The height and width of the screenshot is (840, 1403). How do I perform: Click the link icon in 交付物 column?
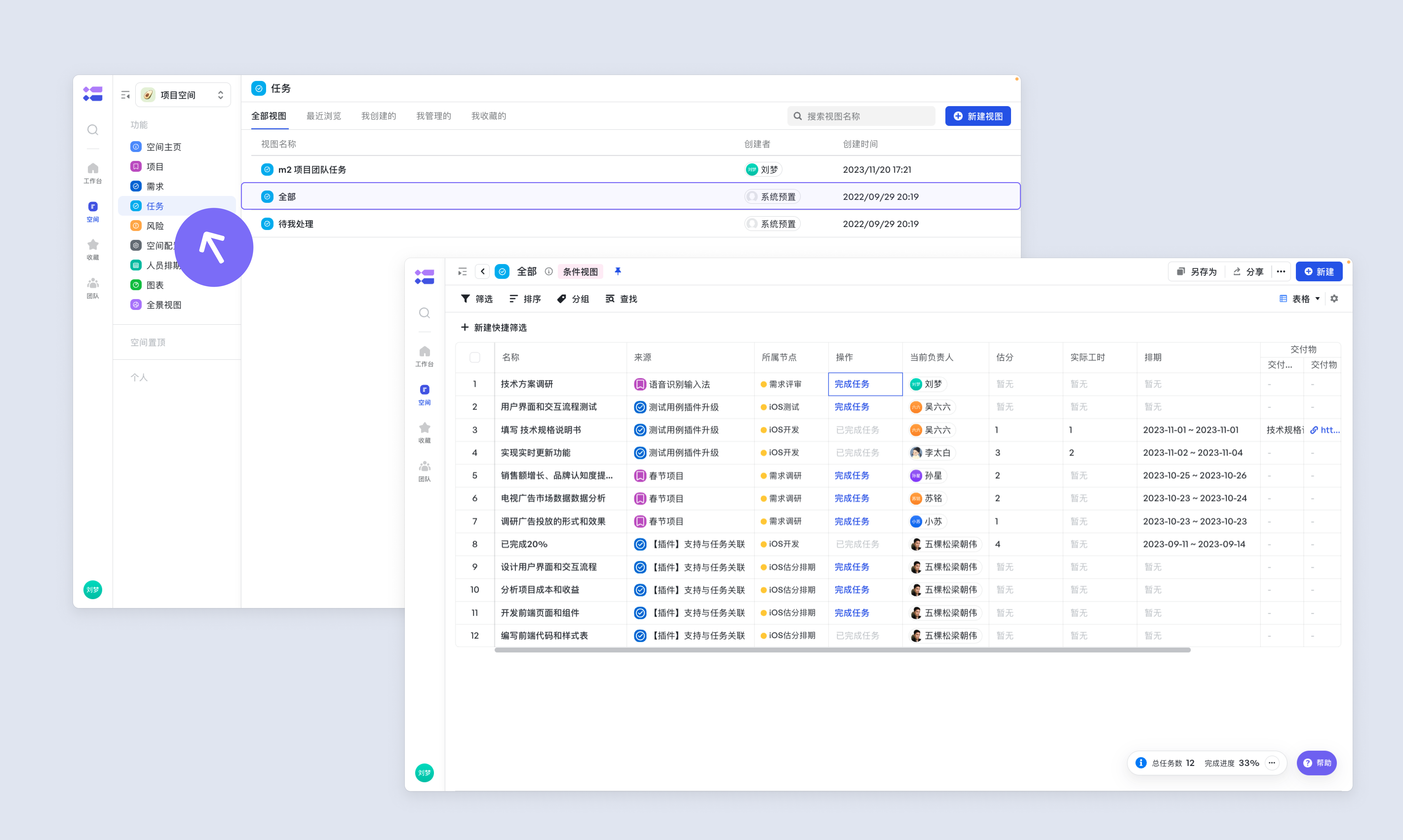[x=1315, y=430]
